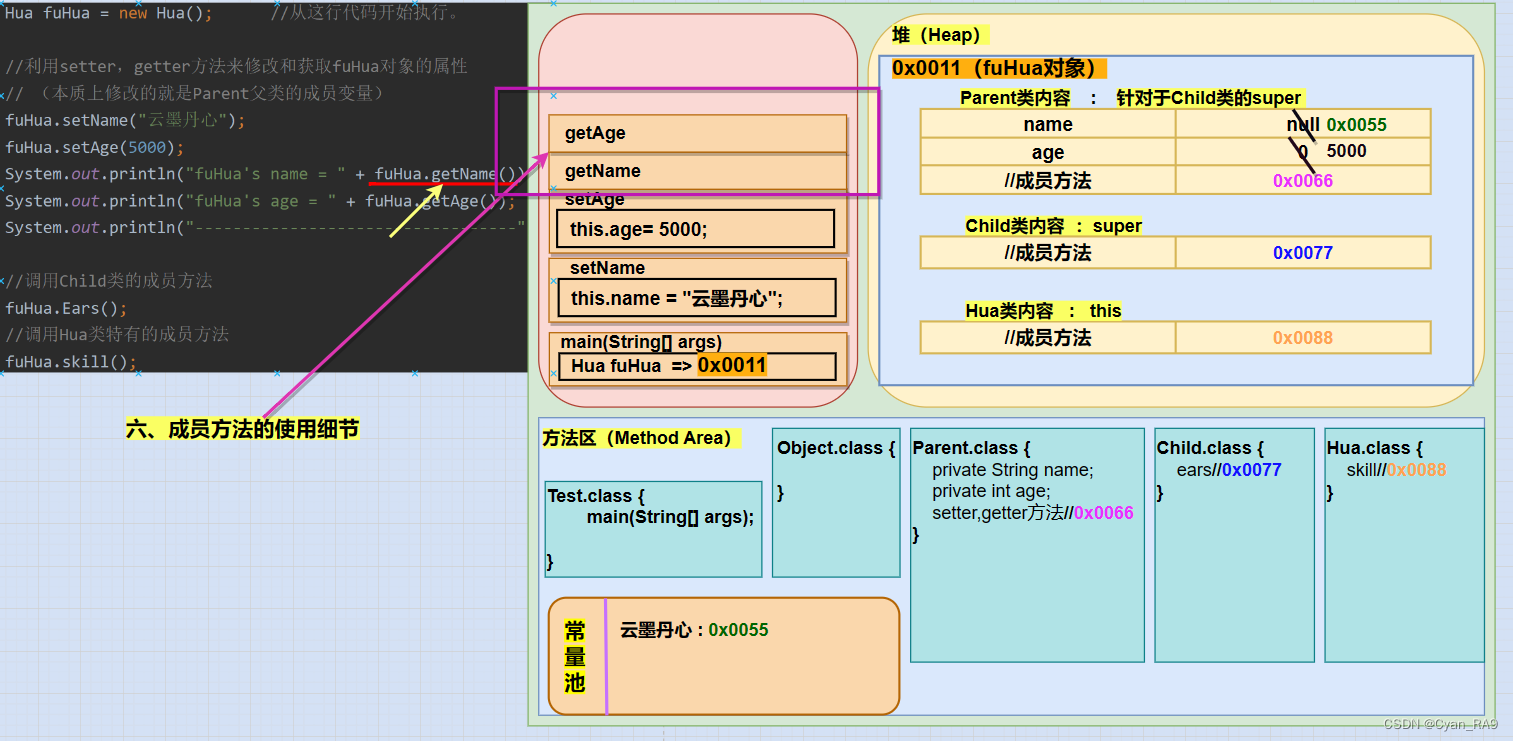Click the 'Hua.class {' title

click(1374, 448)
